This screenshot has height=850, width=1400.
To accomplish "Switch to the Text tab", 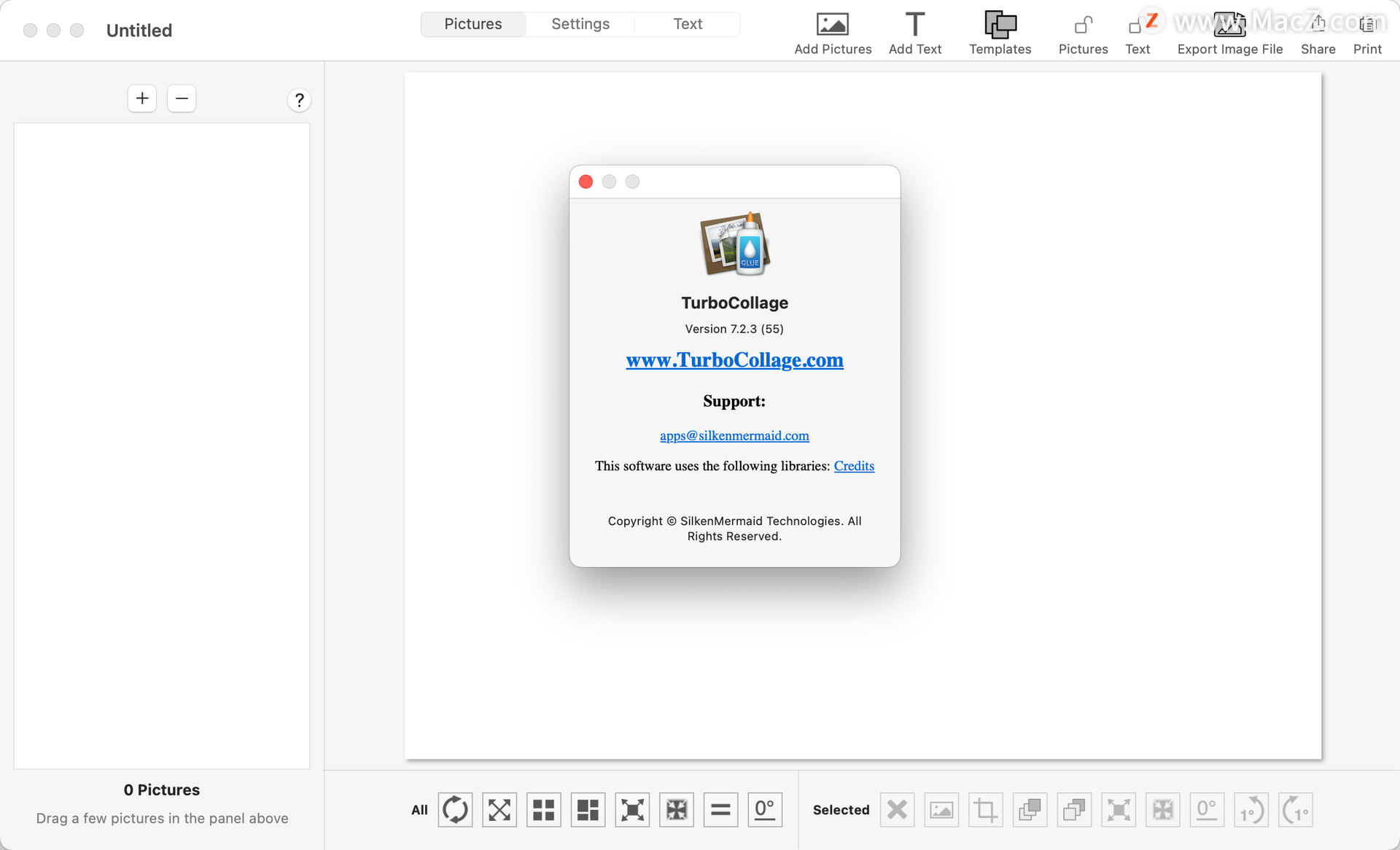I will pyautogui.click(x=688, y=24).
